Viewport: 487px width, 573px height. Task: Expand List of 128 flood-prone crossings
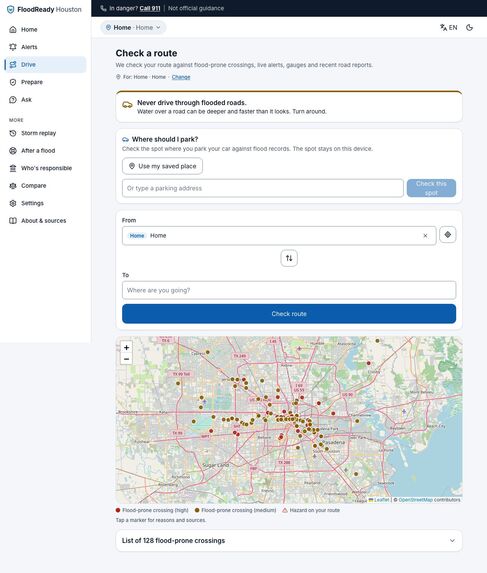pyautogui.click(x=289, y=541)
